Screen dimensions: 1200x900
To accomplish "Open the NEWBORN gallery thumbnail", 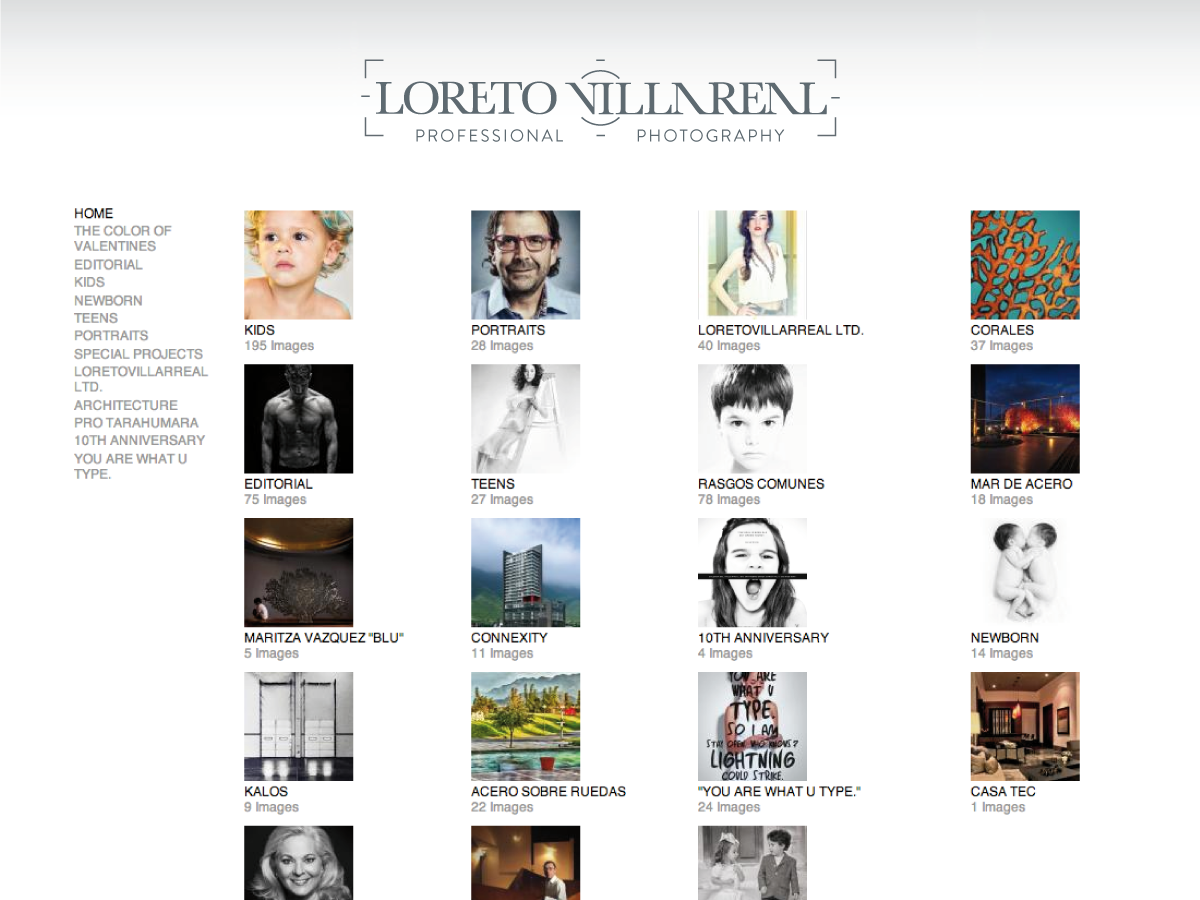I will click(1025, 571).
